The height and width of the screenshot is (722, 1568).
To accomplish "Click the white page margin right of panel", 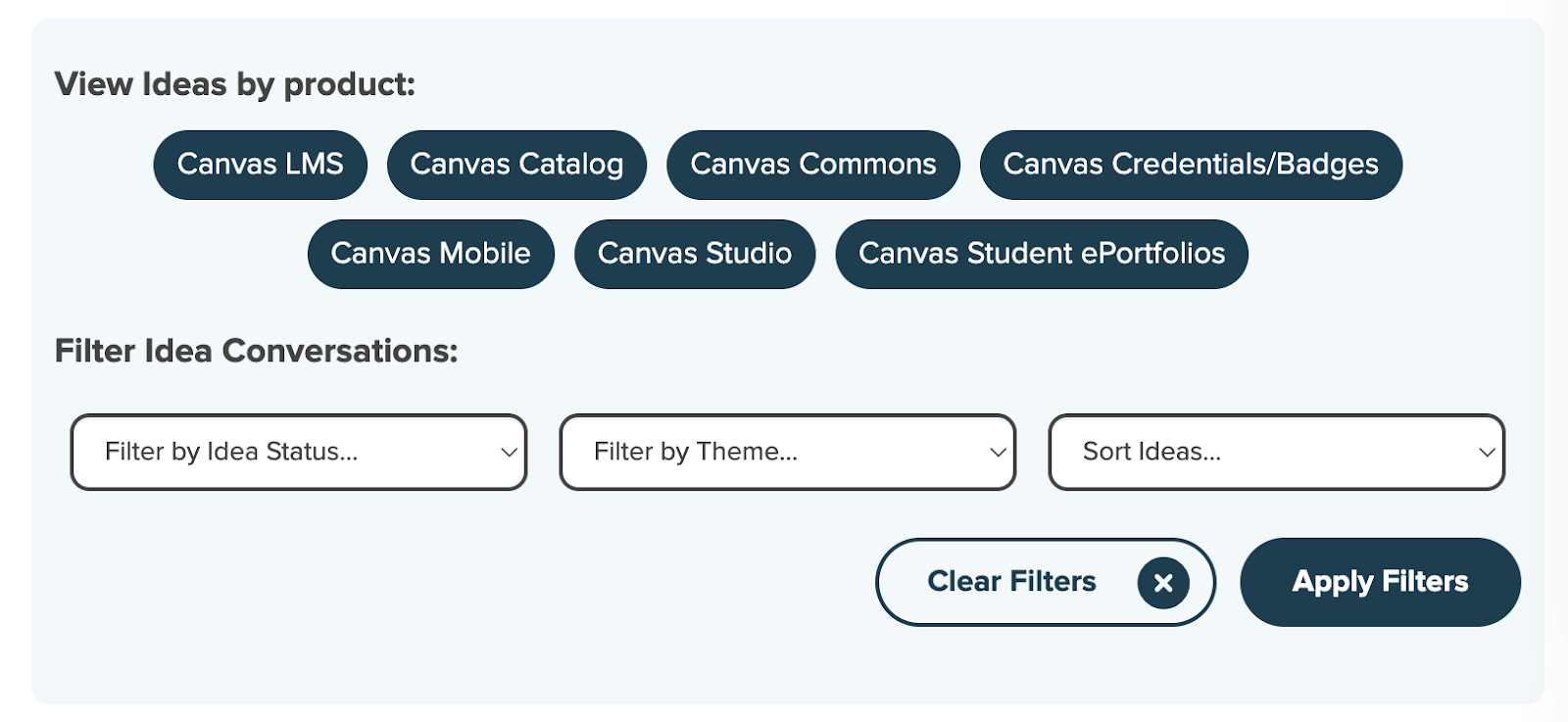I will [1556, 392].
